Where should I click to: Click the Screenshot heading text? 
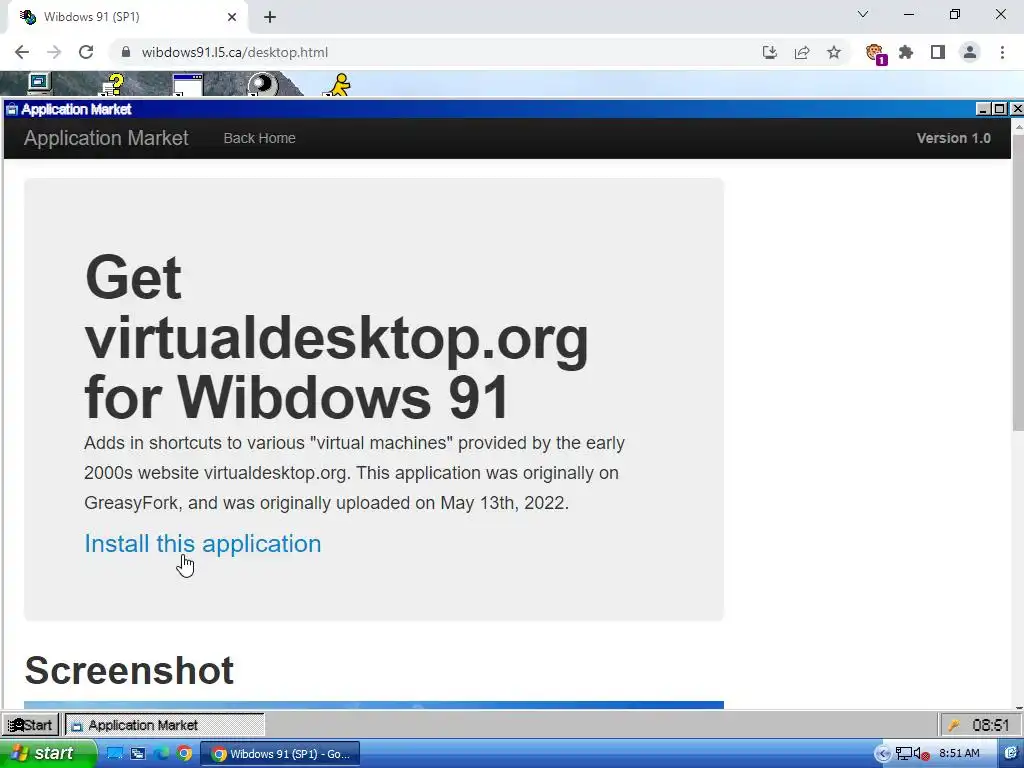pos(129,670)
